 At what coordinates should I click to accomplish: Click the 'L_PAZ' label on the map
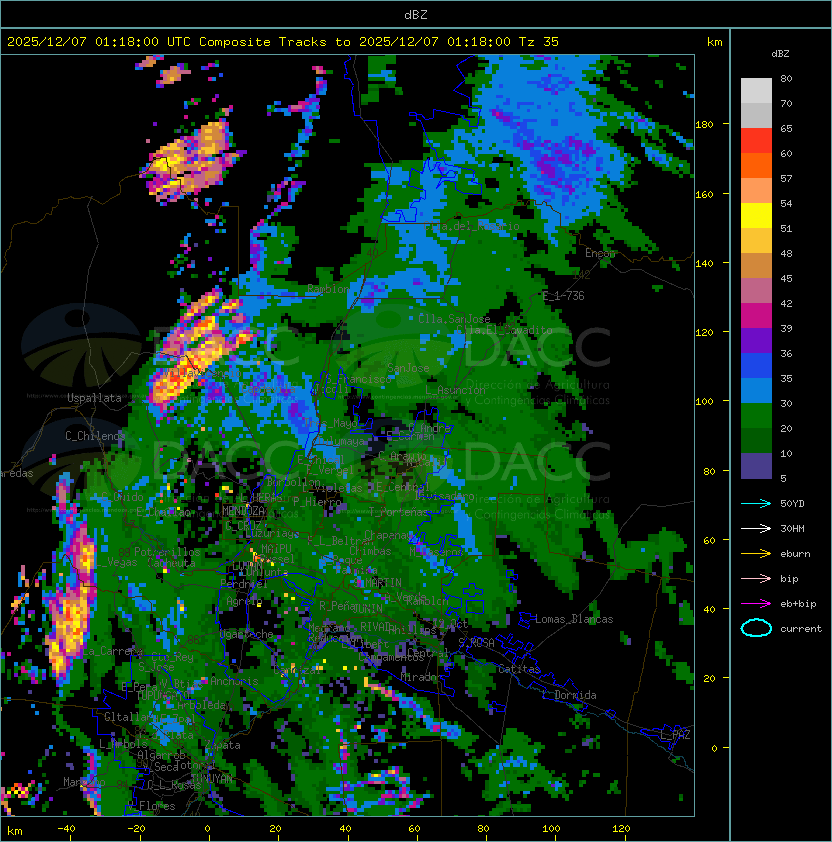675,735
